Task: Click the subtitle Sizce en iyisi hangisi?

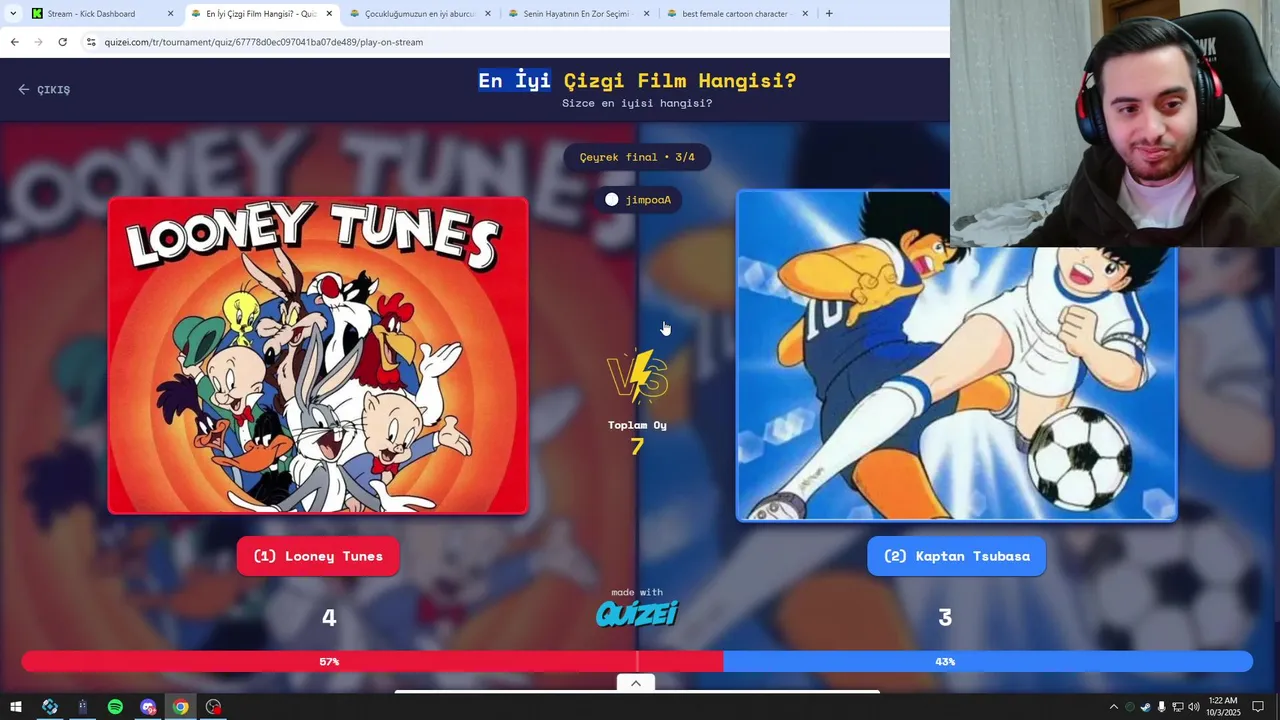Action: click(x=637, y=103)
